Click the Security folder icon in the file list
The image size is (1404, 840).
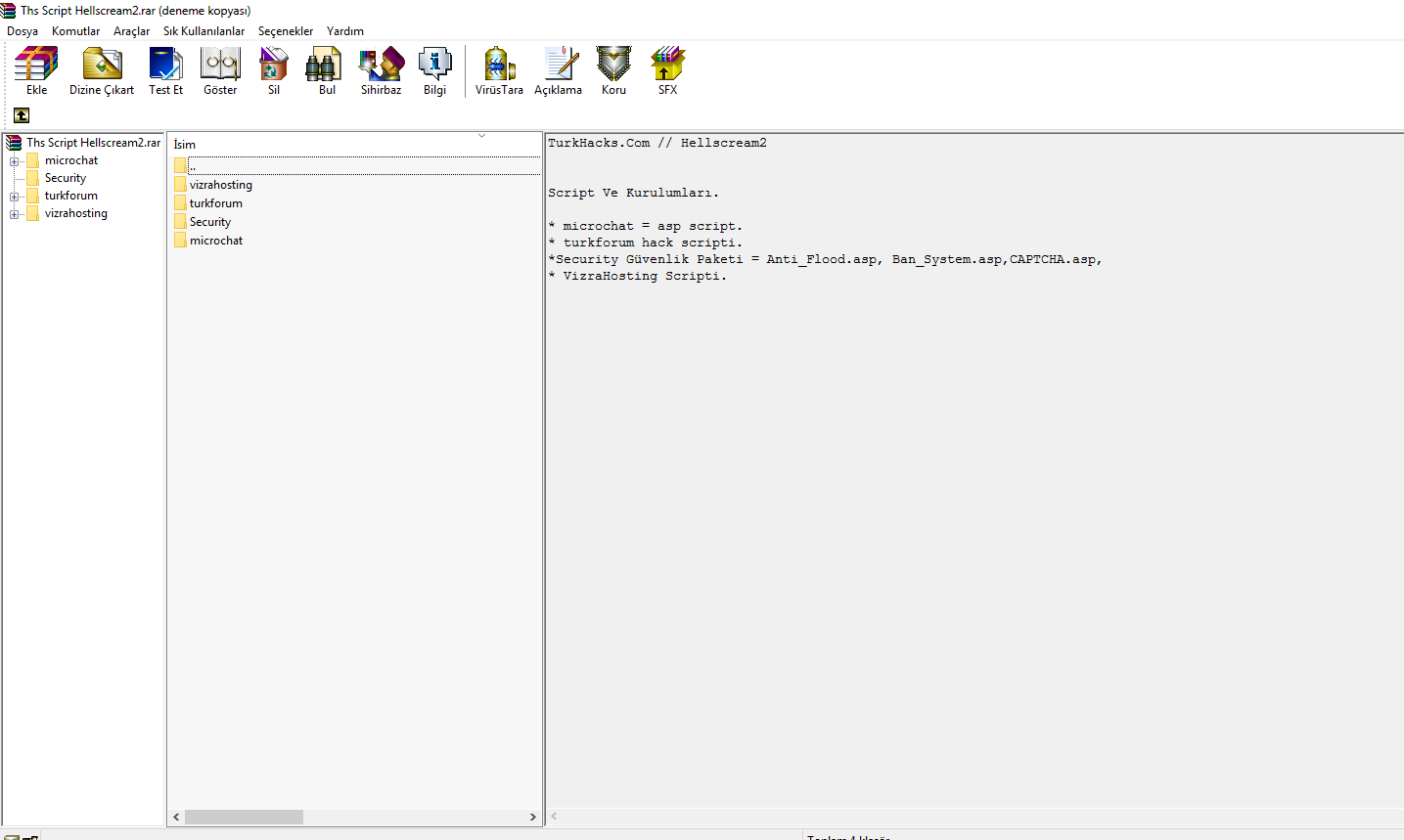point(180,222)
